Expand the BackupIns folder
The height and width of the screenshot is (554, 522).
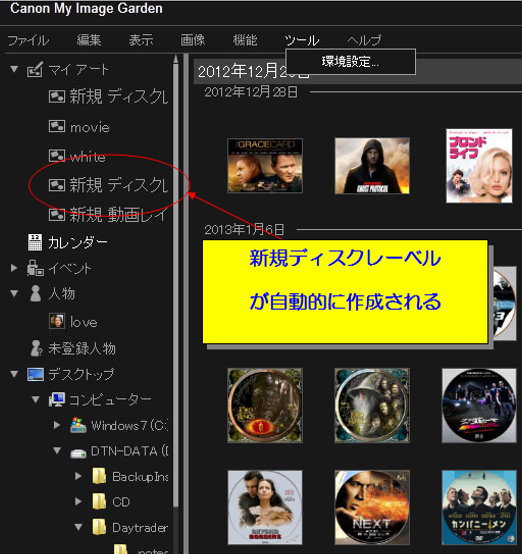click(78, 476)
